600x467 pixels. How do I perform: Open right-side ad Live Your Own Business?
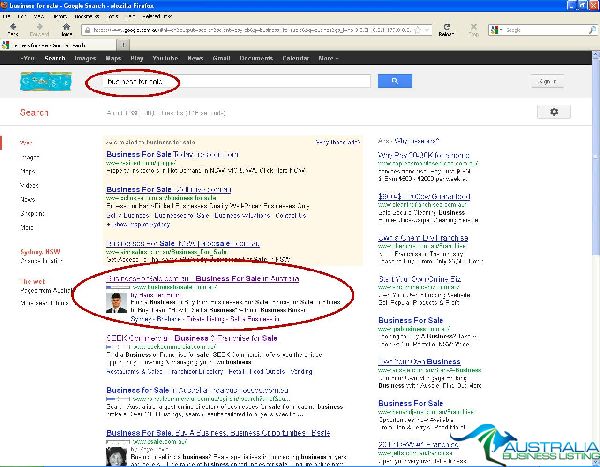pos(419,361)
